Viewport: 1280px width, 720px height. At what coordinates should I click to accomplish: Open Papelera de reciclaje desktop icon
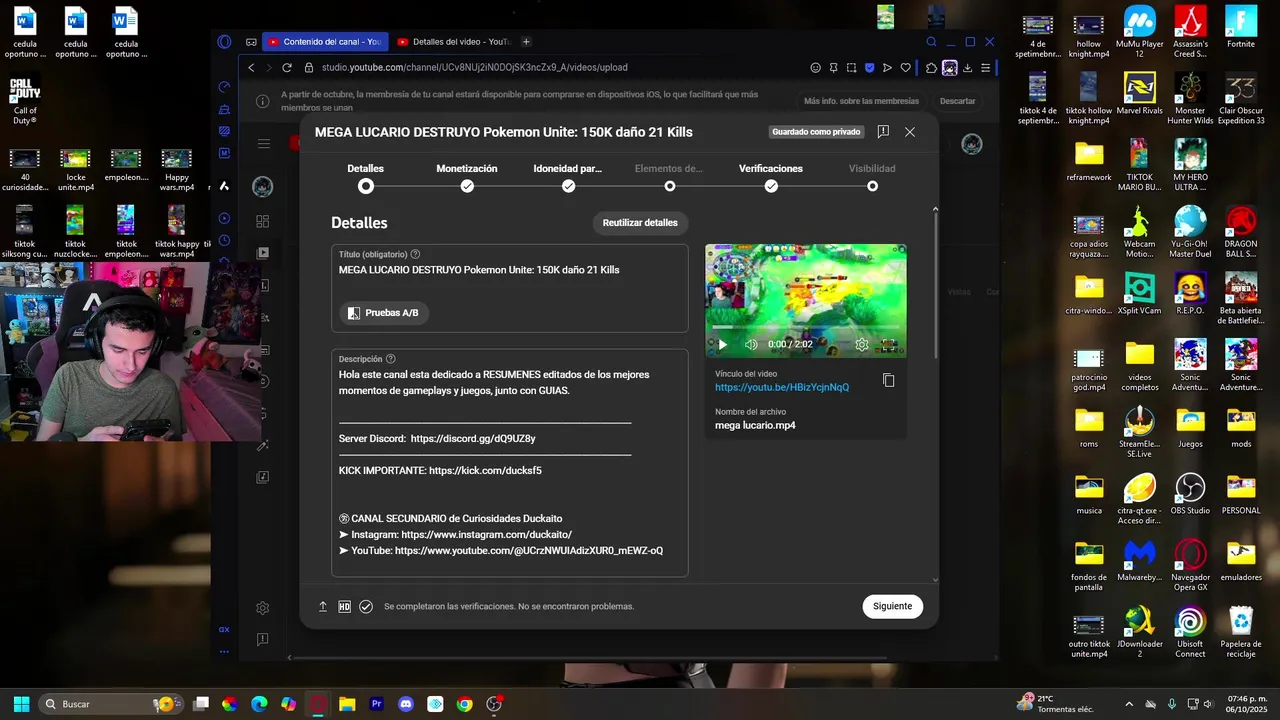1241,632
